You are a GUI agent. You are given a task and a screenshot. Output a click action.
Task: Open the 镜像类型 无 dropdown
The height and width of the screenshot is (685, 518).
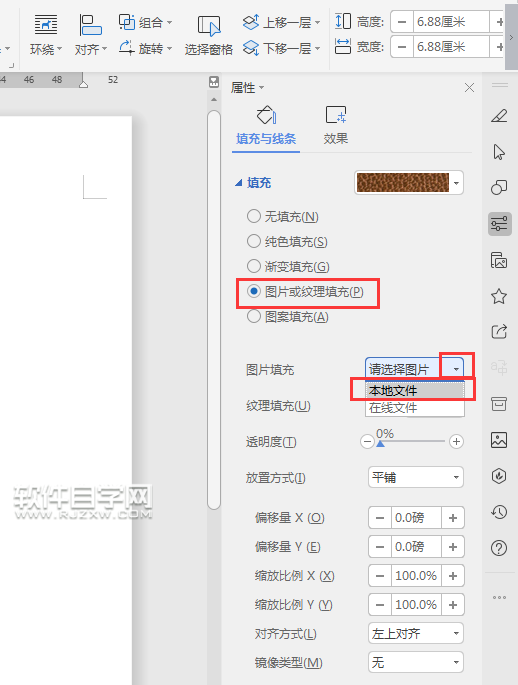(x=415, y=663)
